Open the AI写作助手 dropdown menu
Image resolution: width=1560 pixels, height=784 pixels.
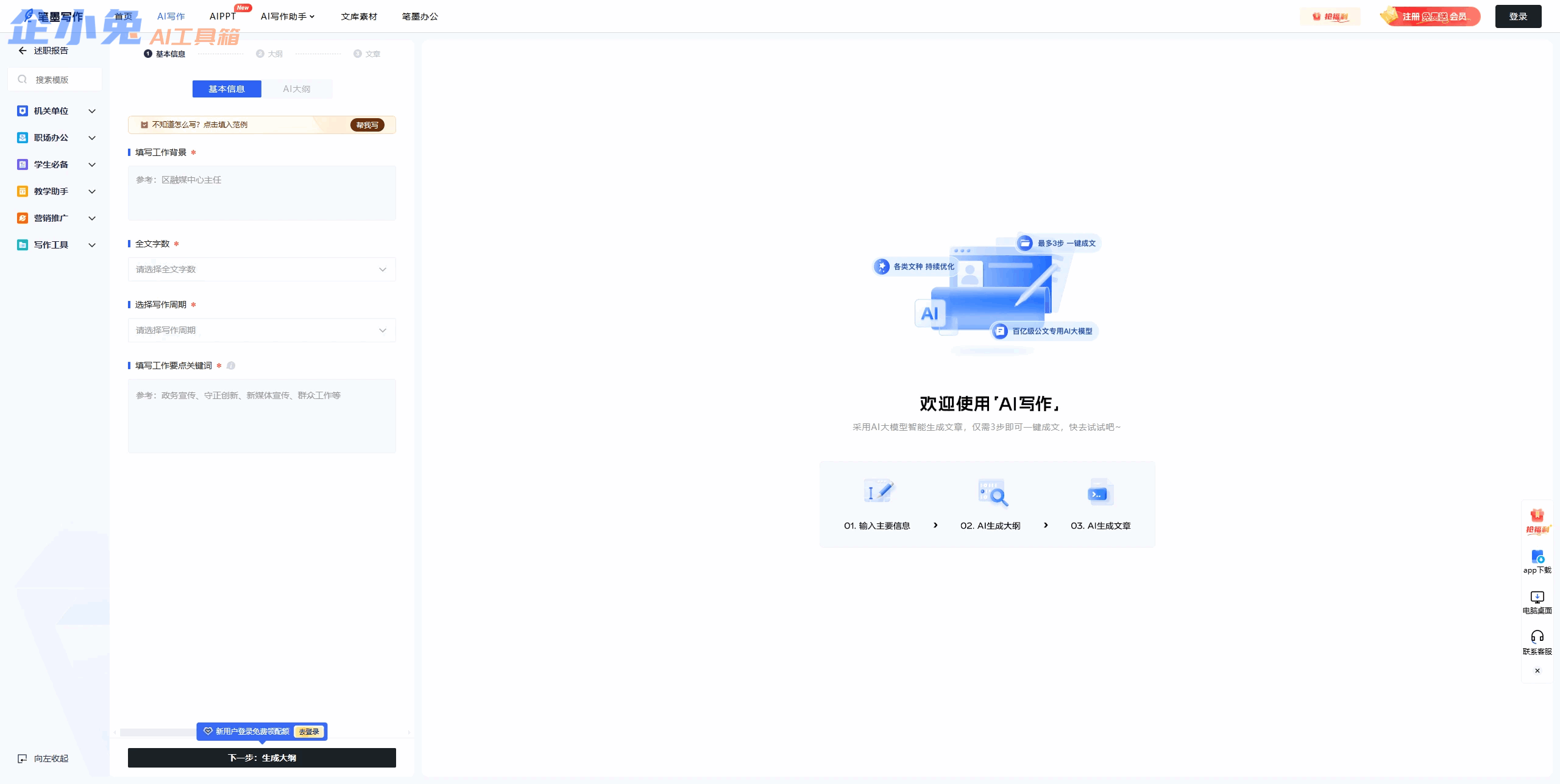click(x=288, y=16)
